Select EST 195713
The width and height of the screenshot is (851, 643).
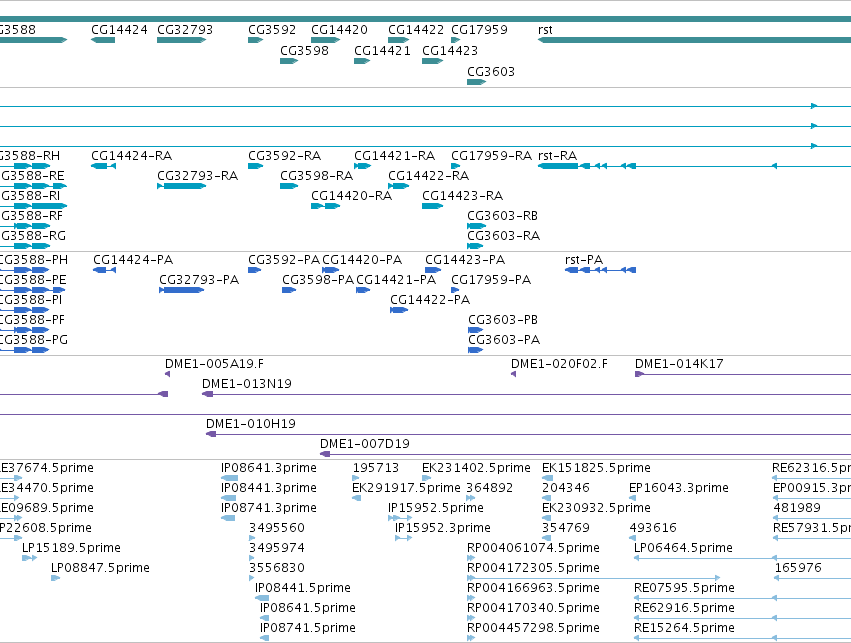[x=376, y=468]
